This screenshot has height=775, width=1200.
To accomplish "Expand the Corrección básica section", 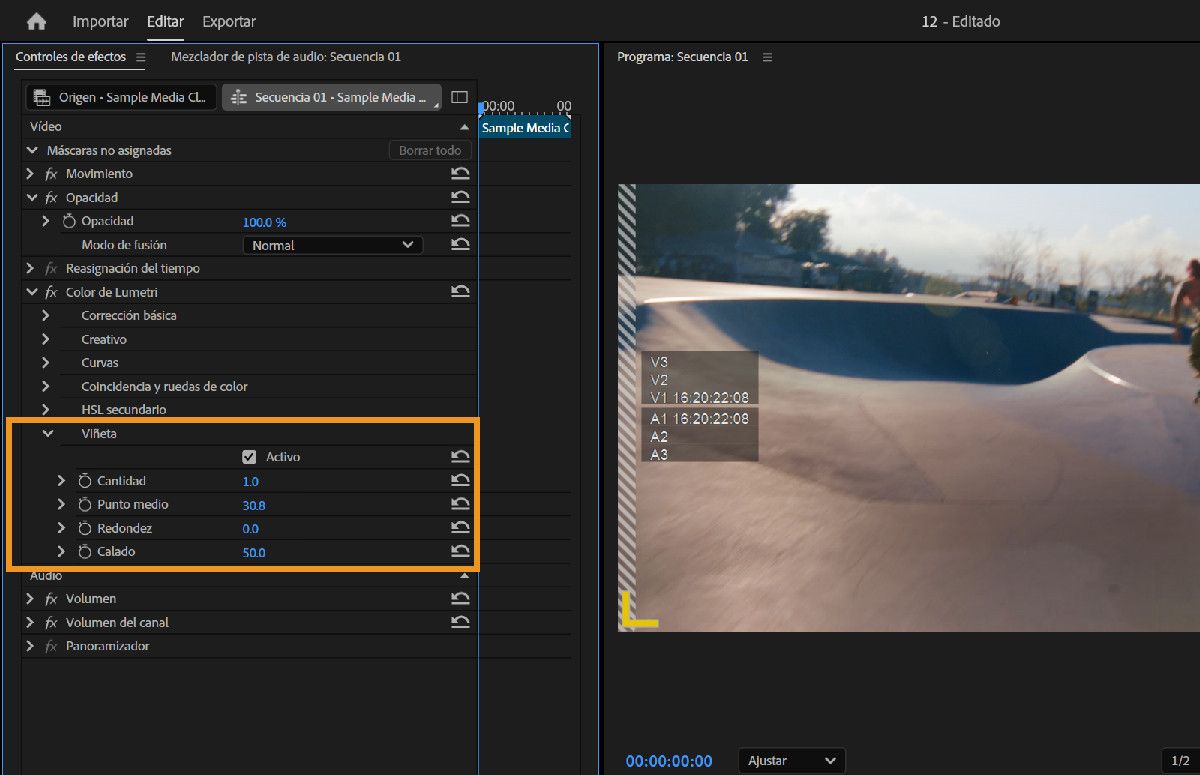I will 46,316.
